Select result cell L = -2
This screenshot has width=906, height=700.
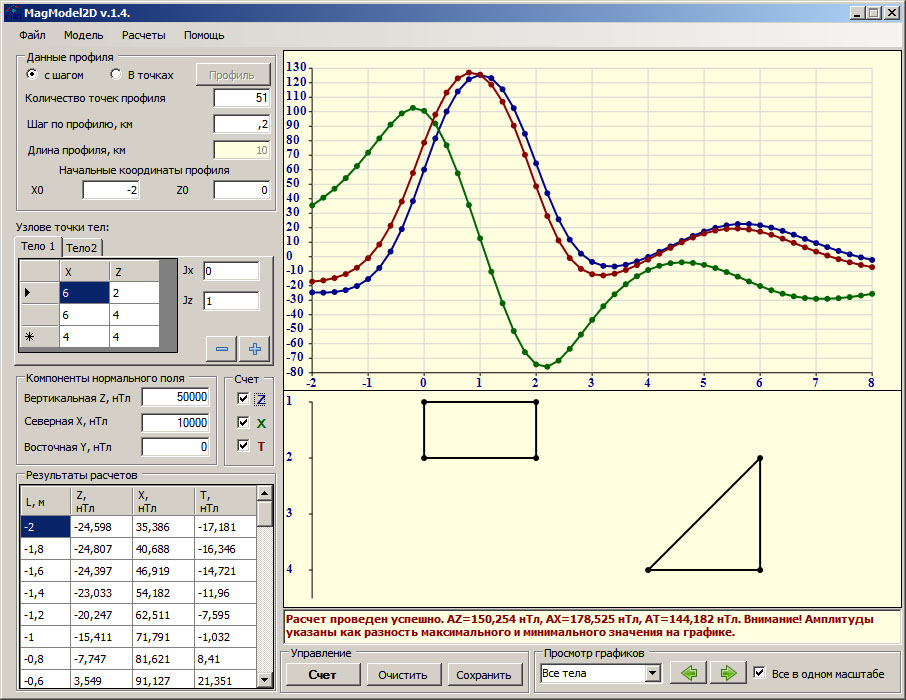pyautogui.click(x=46, y=527)
